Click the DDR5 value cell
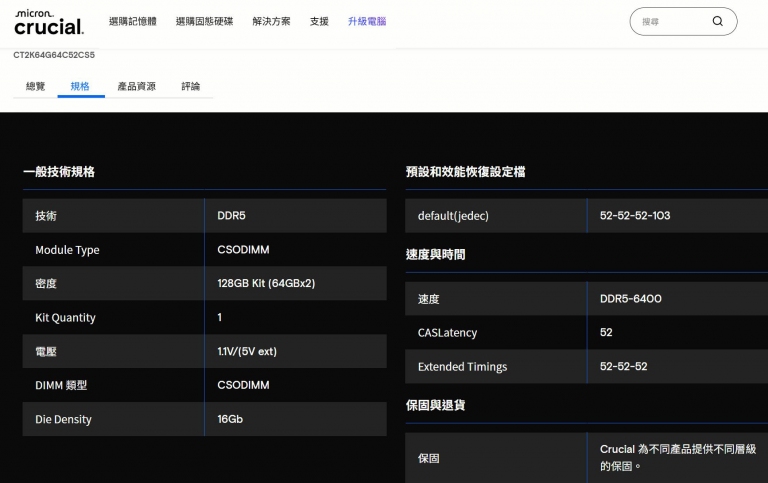The height and width of the screenshot is (483, 768). (x=231, y=216)
